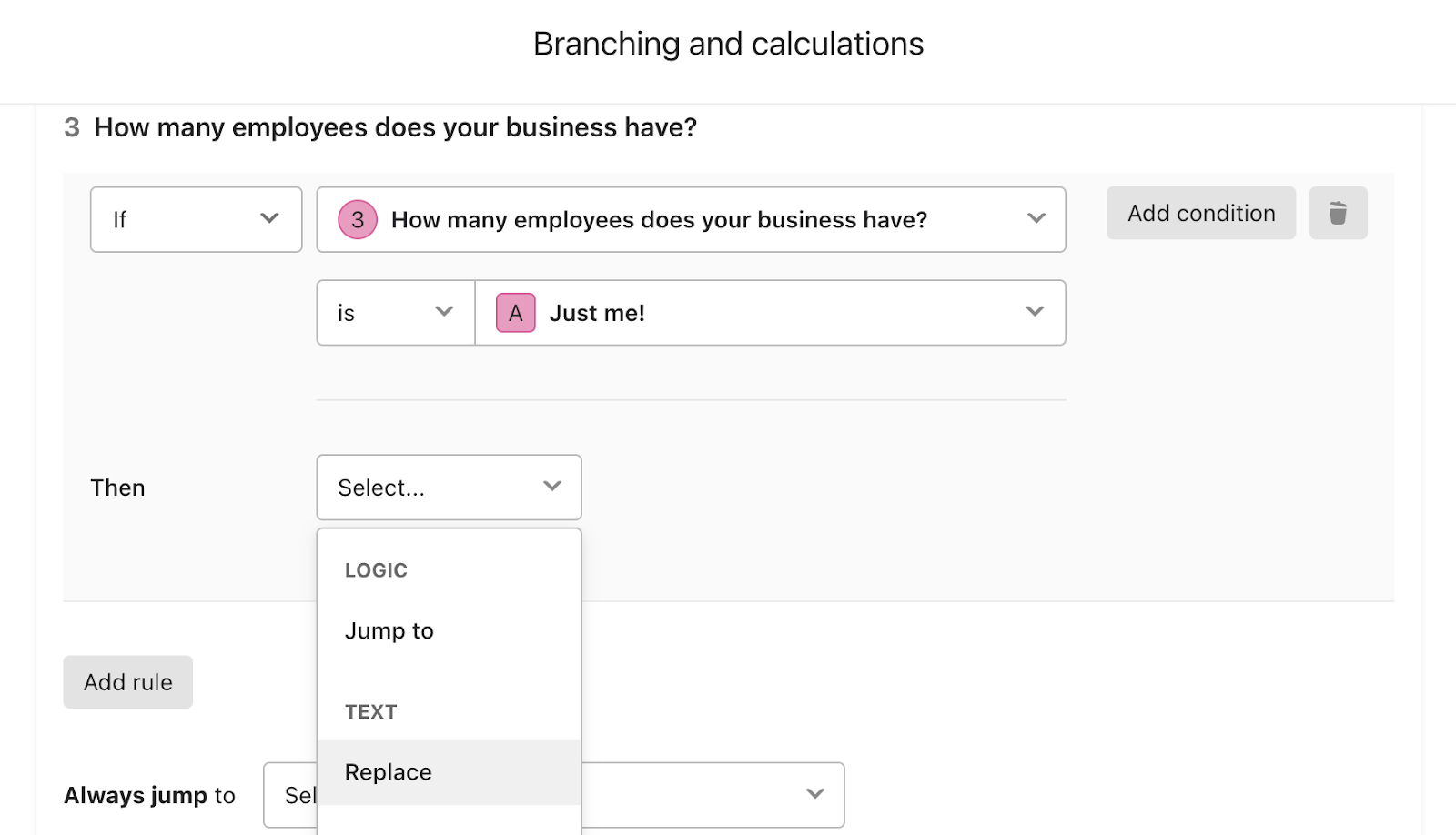Select 'Jump to' from the logic menu
Screen dimensions: 1456x835
[389, 630]
